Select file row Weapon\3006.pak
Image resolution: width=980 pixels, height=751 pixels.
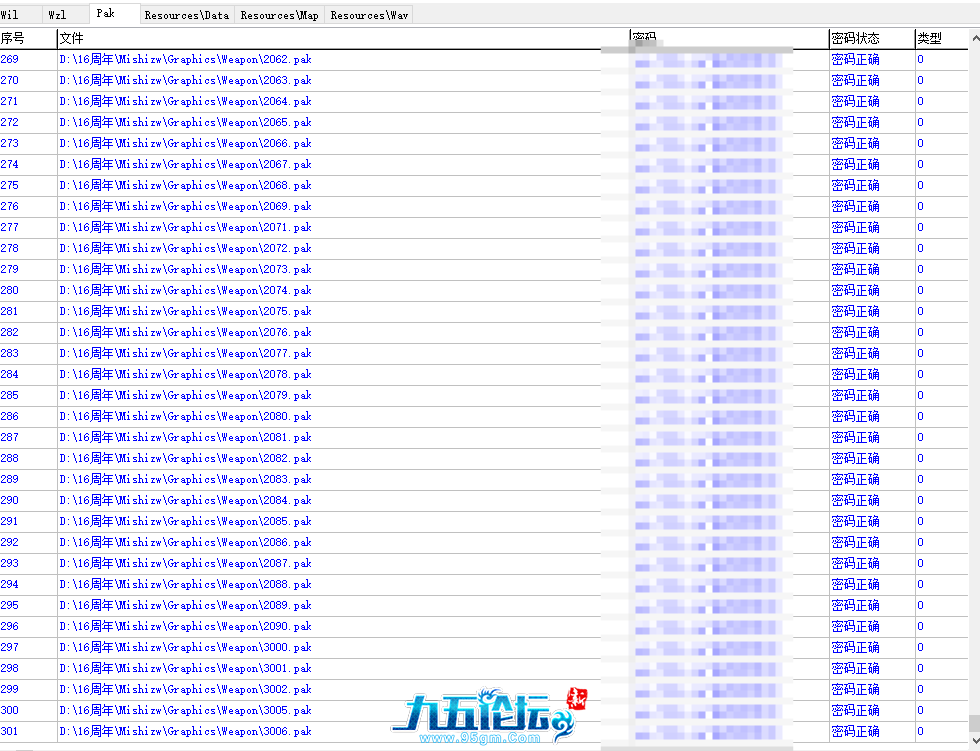(x=484, y=731)
